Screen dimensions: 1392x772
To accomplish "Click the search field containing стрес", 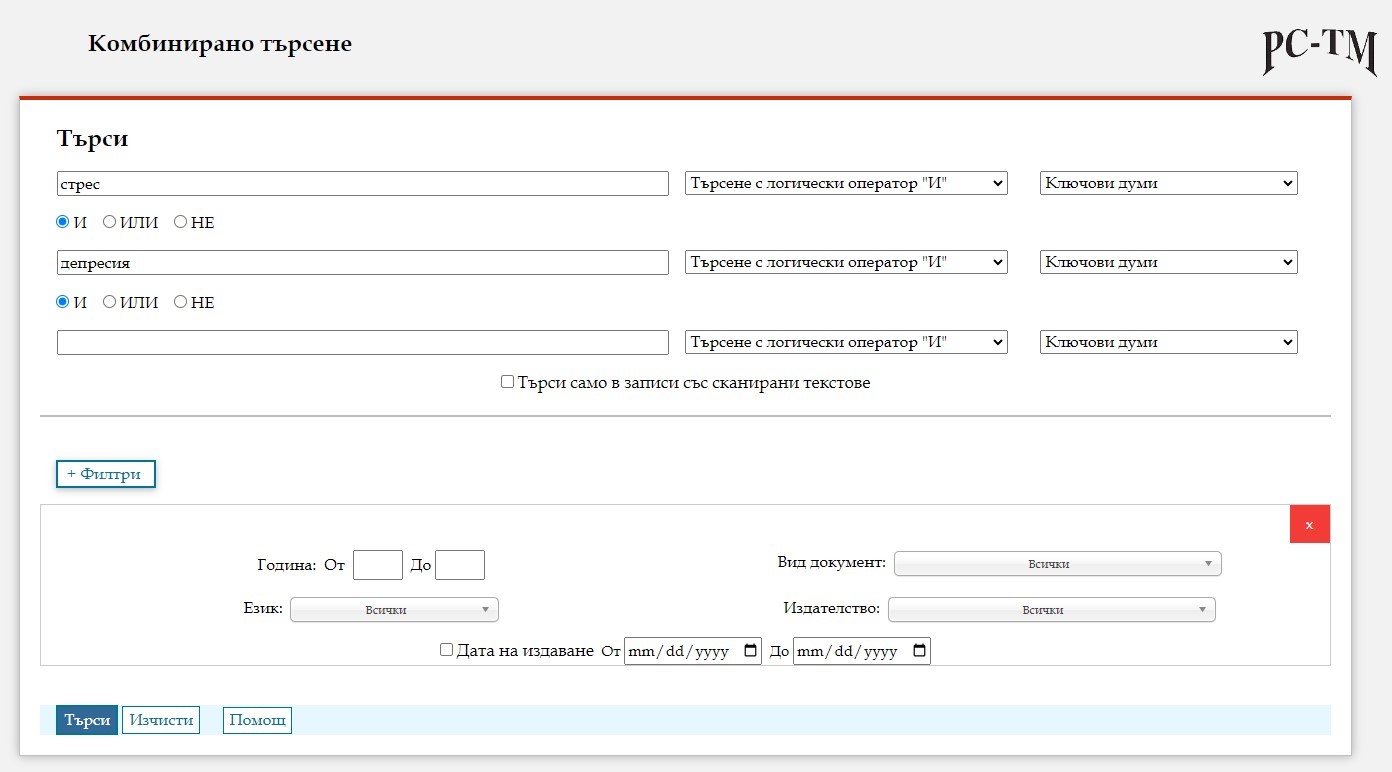I will 363,183.
